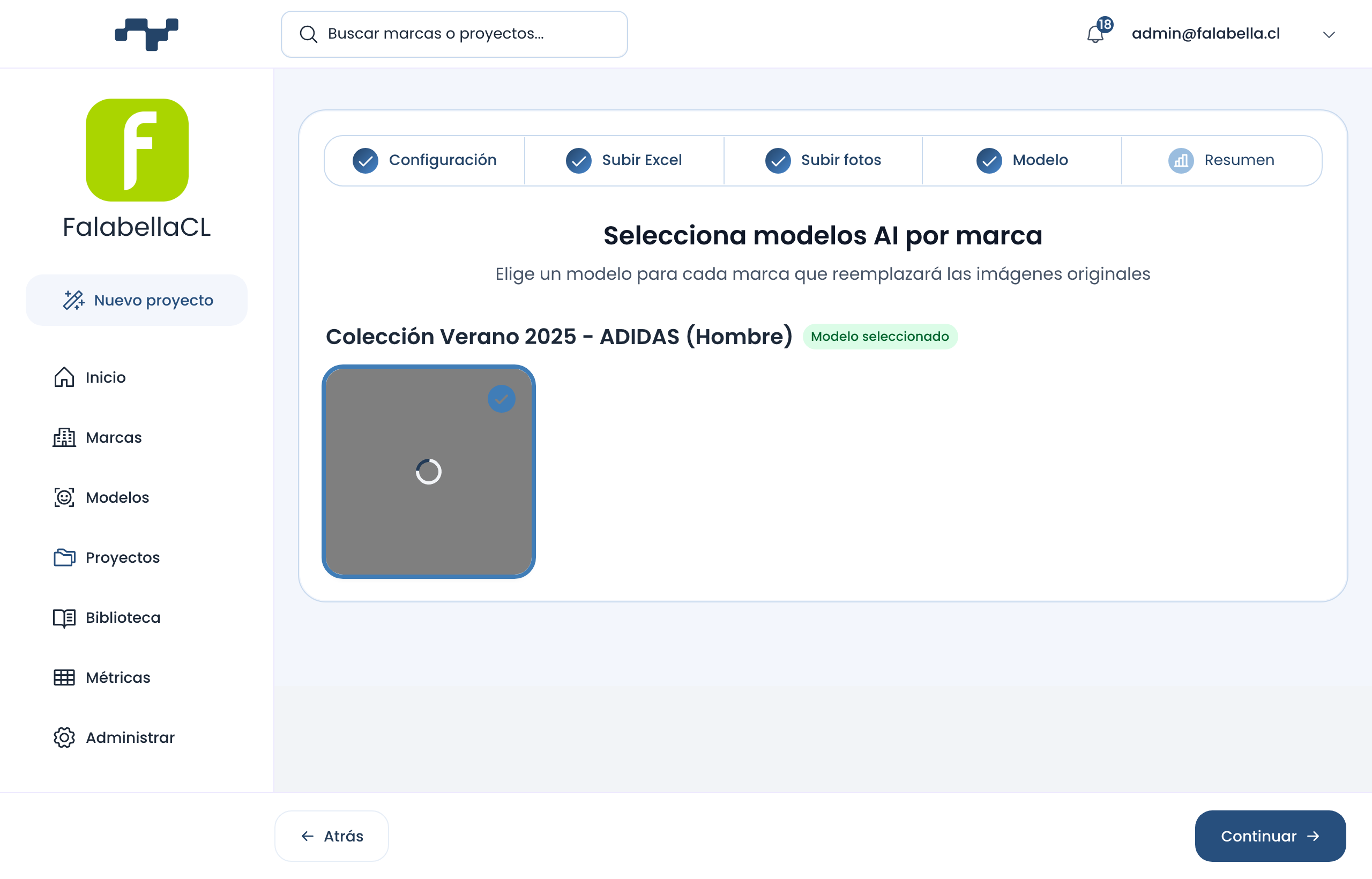Screen dimensions: 1372x879
Task: Click the Marcas building icon
Action: point(64,437)
